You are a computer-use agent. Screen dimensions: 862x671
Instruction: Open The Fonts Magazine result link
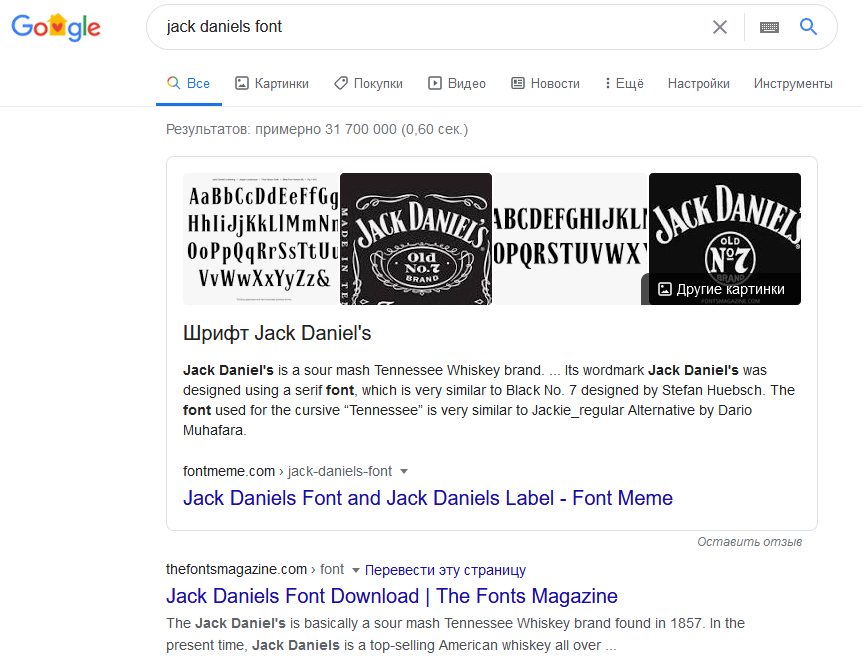click(391, 596)
